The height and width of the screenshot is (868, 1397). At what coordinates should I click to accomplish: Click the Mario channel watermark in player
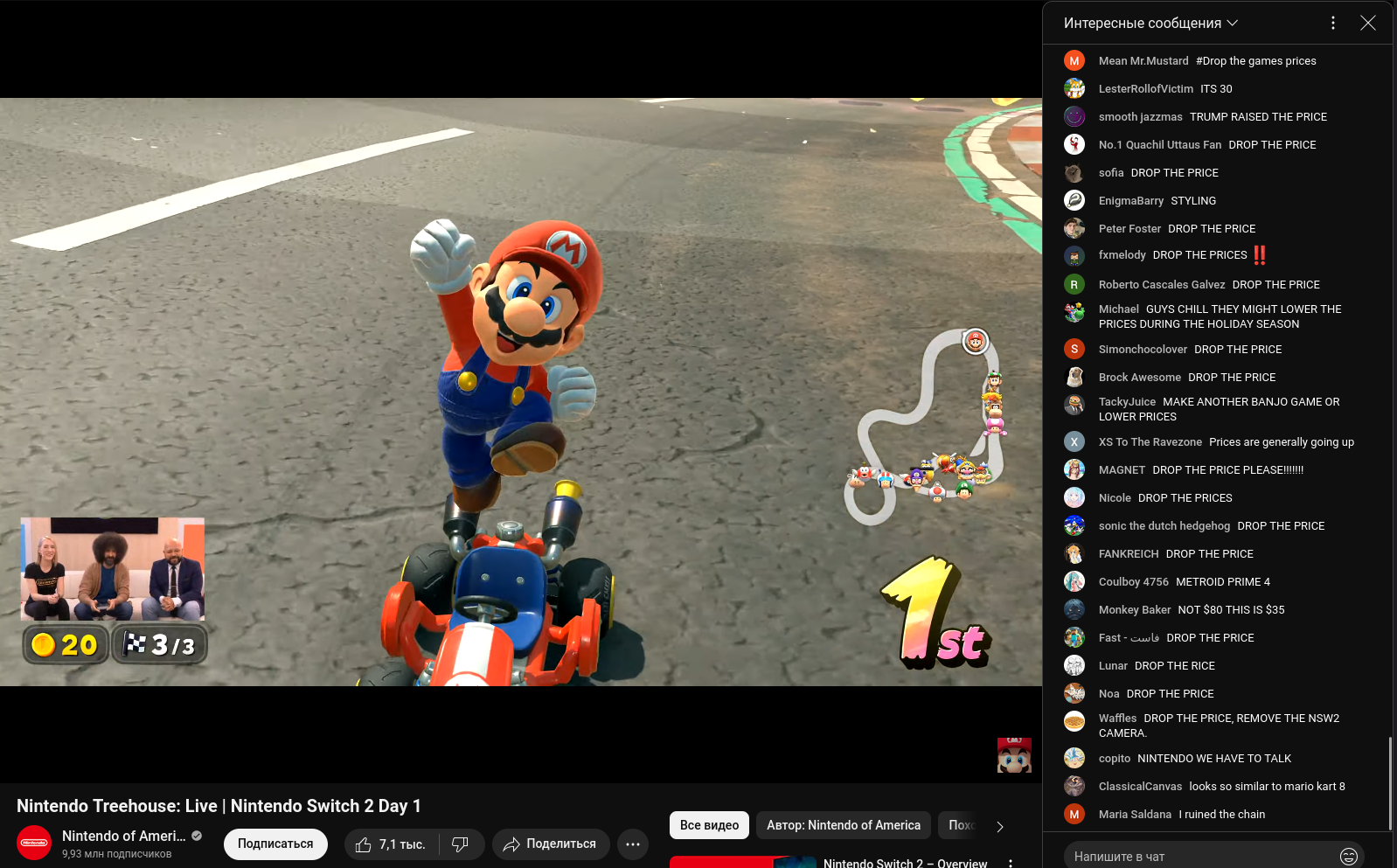click(1014, 755)
